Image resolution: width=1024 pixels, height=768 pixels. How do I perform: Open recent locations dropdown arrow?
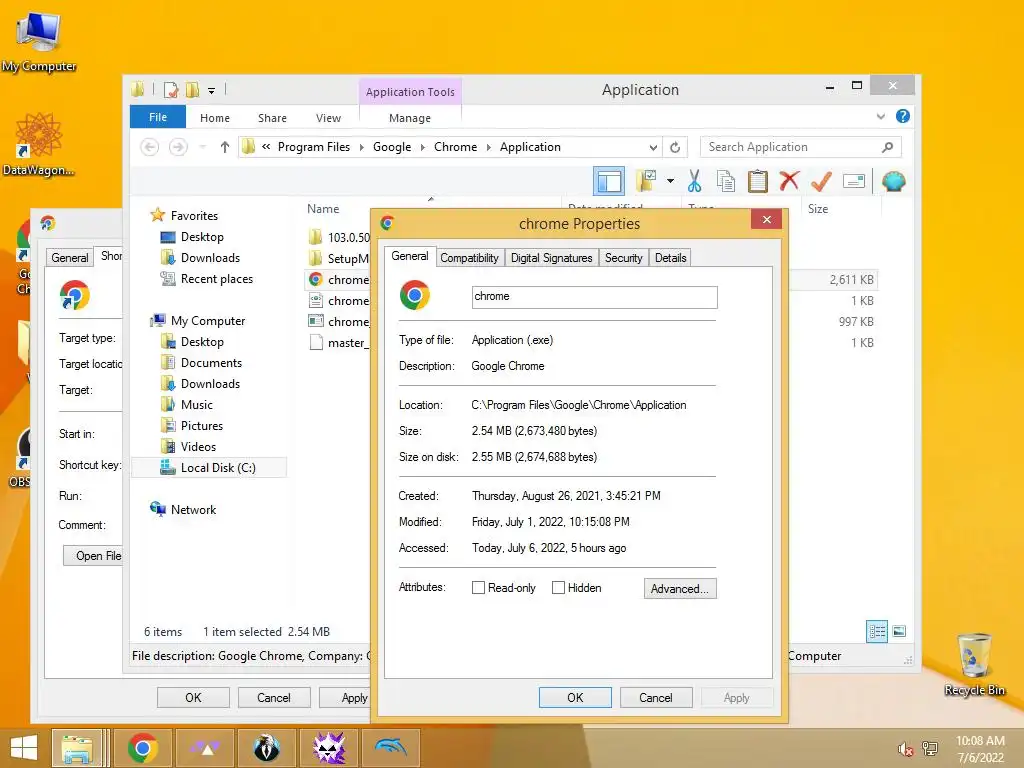click(x=203, y=147)
